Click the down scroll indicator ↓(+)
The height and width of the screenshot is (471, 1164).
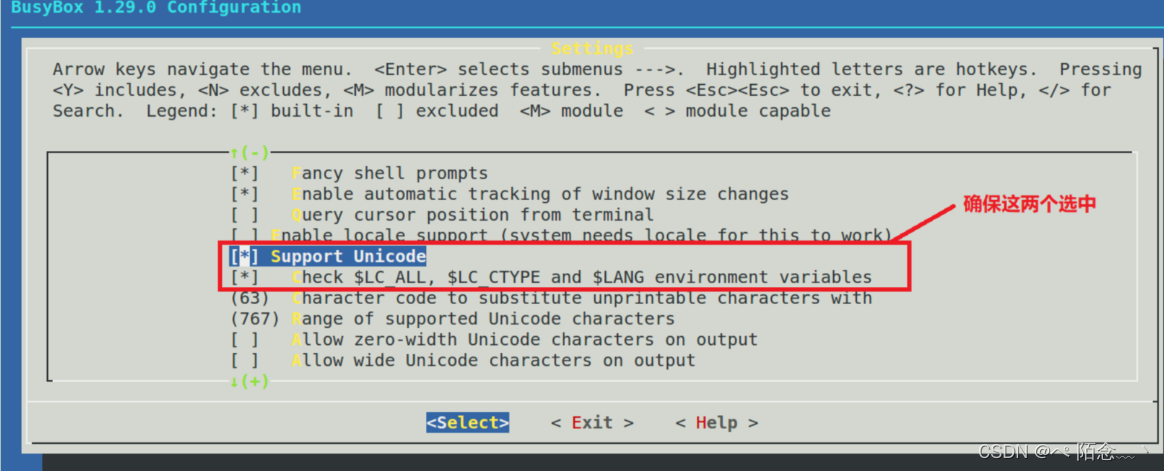[x=249, y=381]
